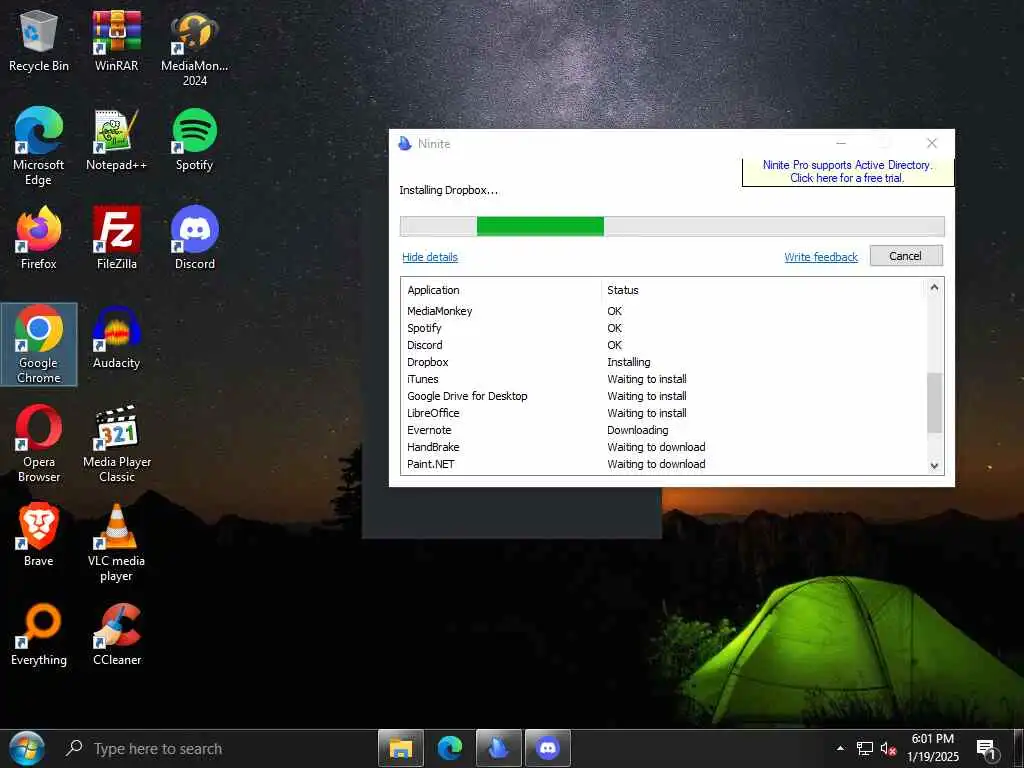Click the Ninite taskbar icon
This screenshot has height=768, width=1024.
[499, 748]
